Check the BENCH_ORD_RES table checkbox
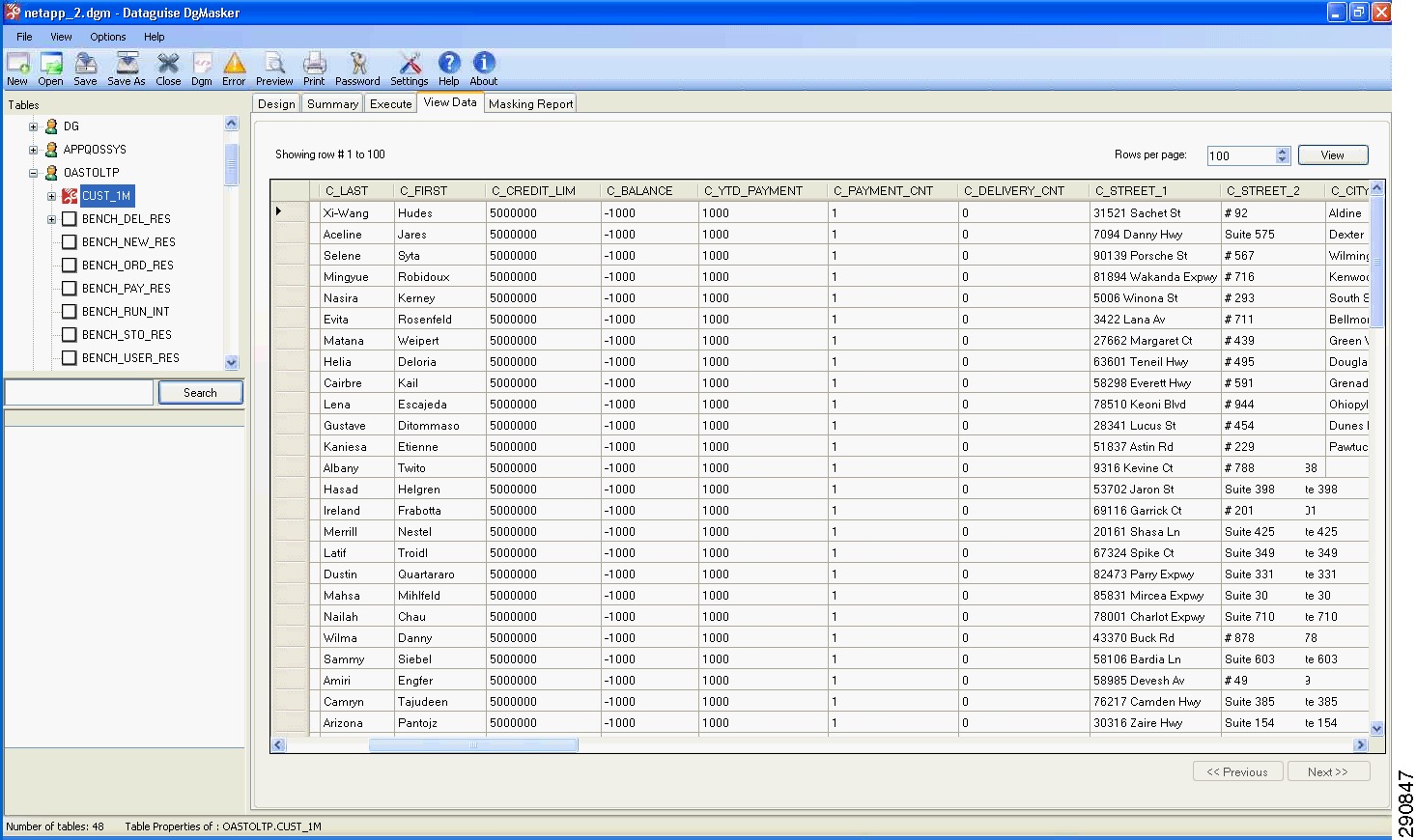The height and width of the screenshot is (840, 1416). [70, 266]
